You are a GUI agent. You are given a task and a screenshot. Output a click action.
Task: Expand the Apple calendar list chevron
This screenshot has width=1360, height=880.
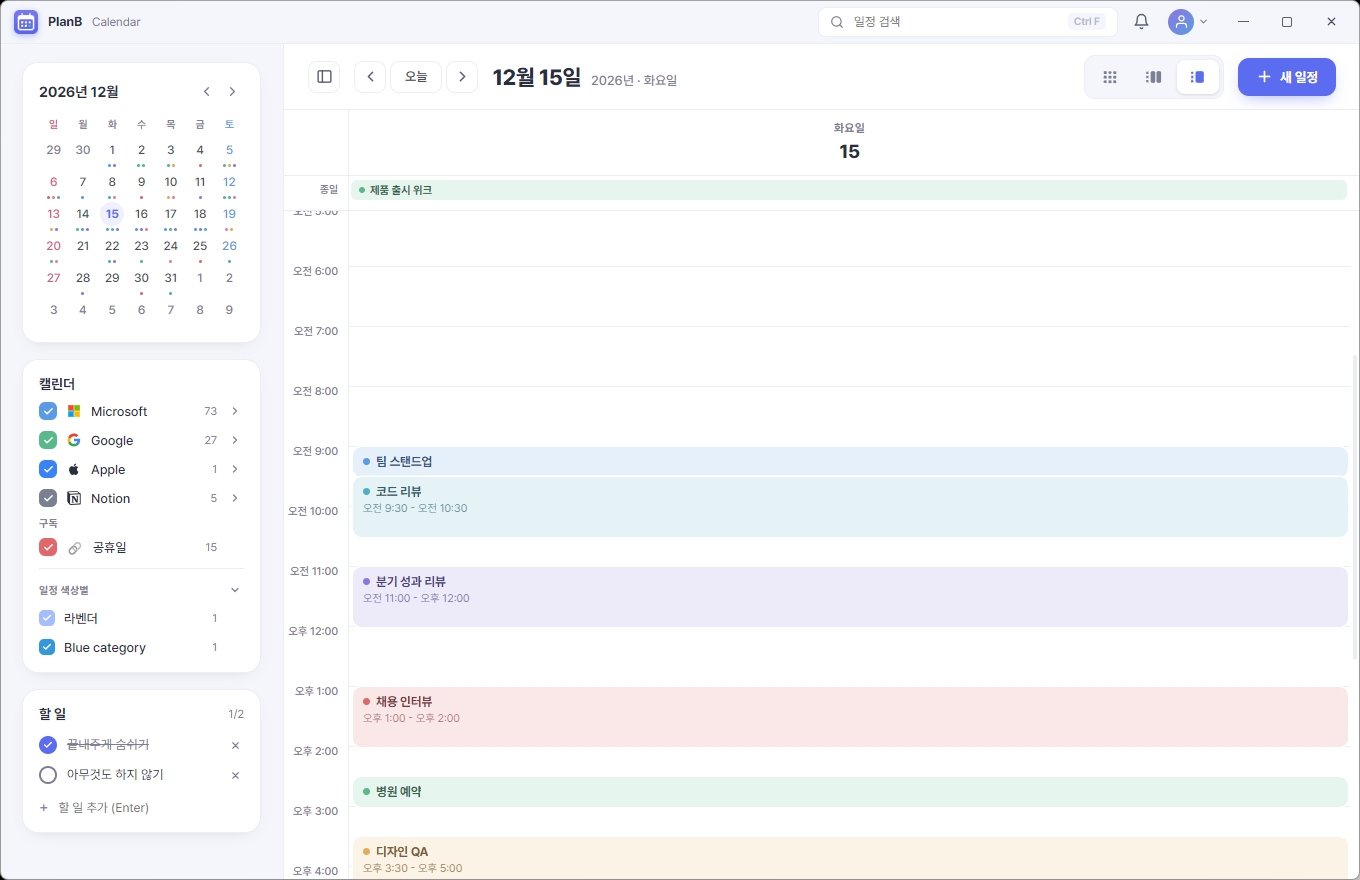point(235,469)
